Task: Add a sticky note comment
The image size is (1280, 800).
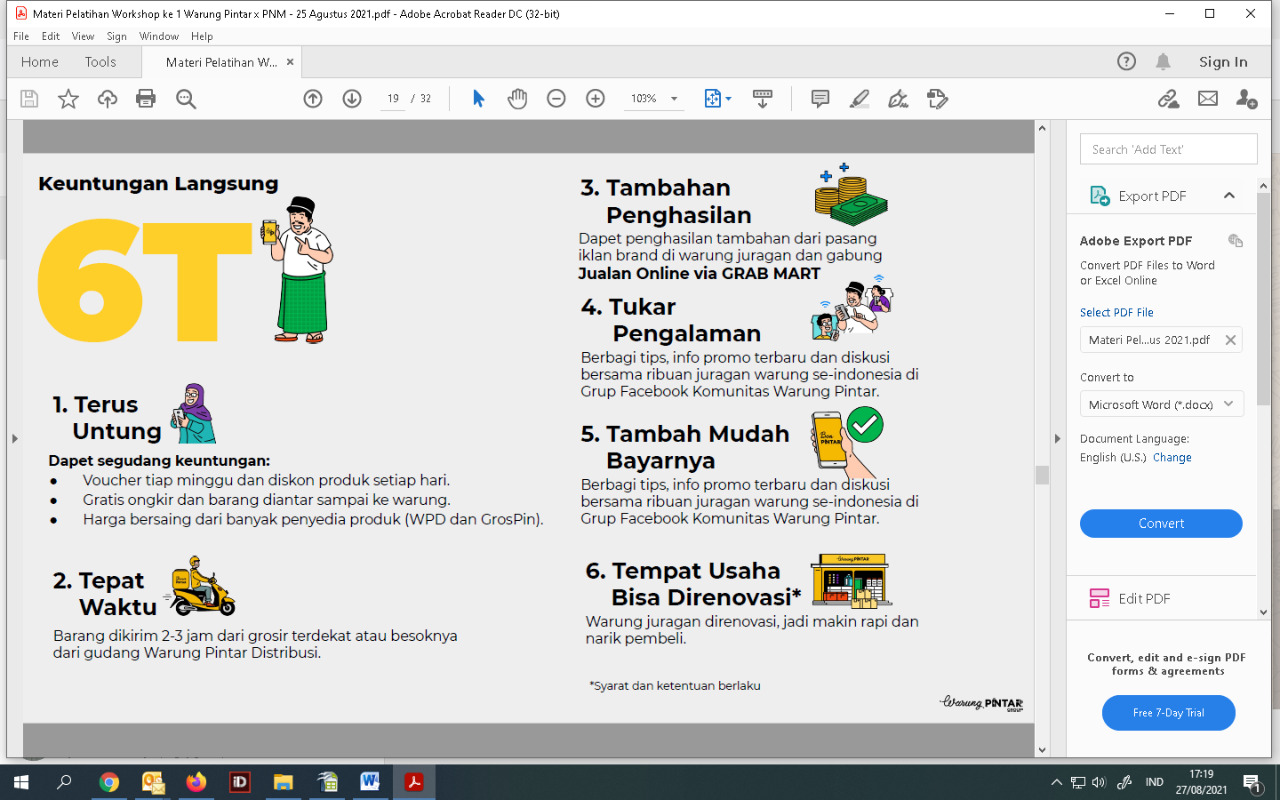Action: click(820, 98)
